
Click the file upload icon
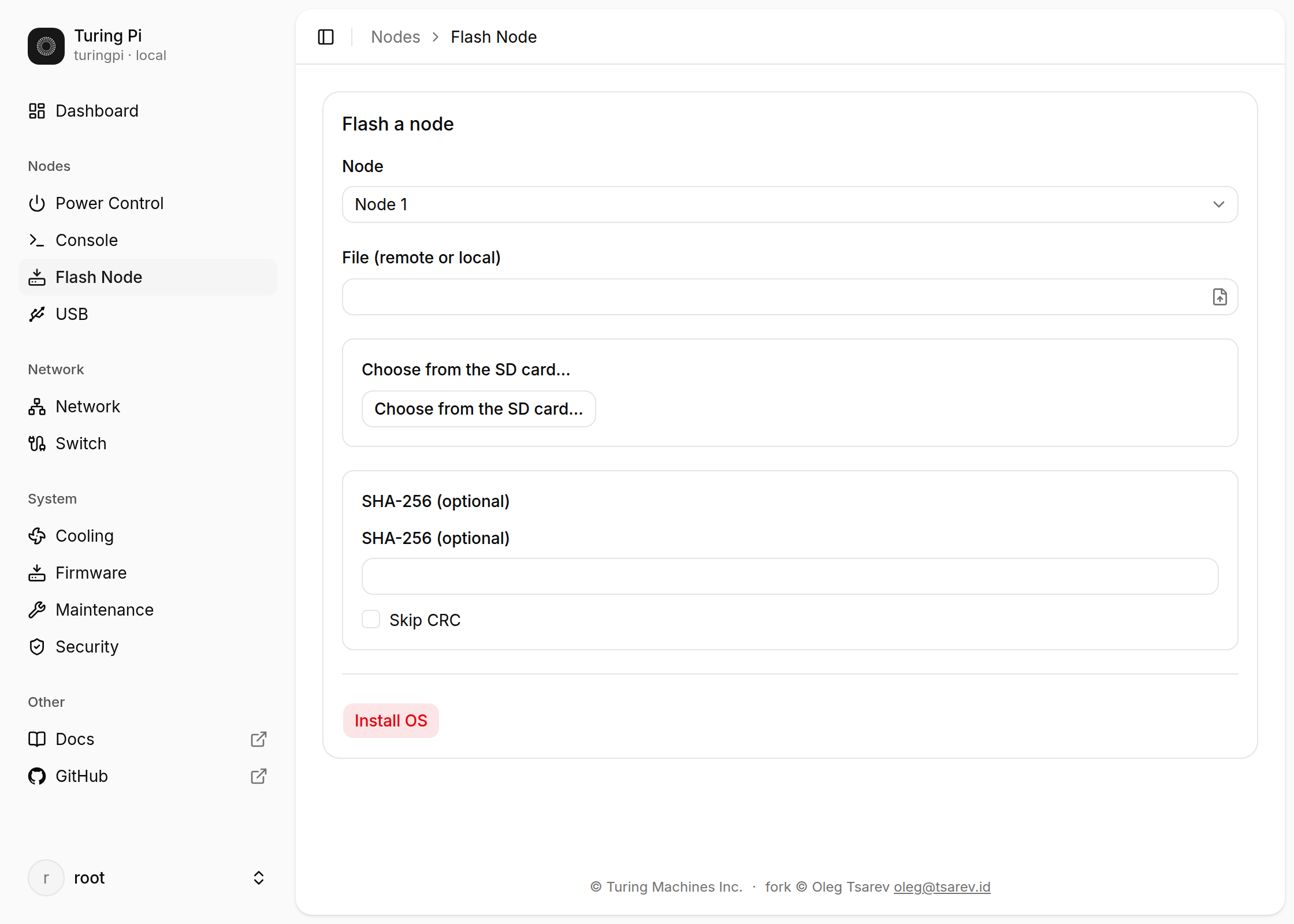coord(1219,297)
